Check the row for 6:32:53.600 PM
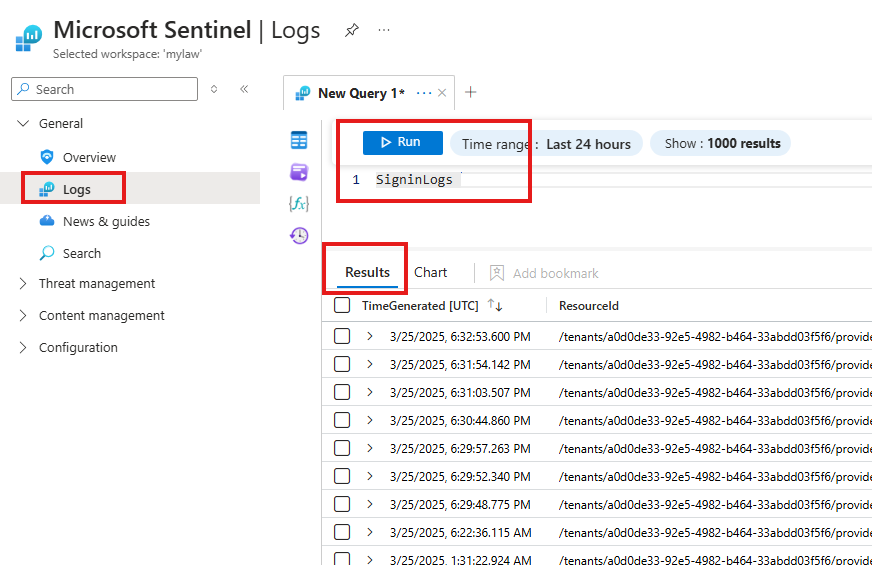 pos(342,336)
